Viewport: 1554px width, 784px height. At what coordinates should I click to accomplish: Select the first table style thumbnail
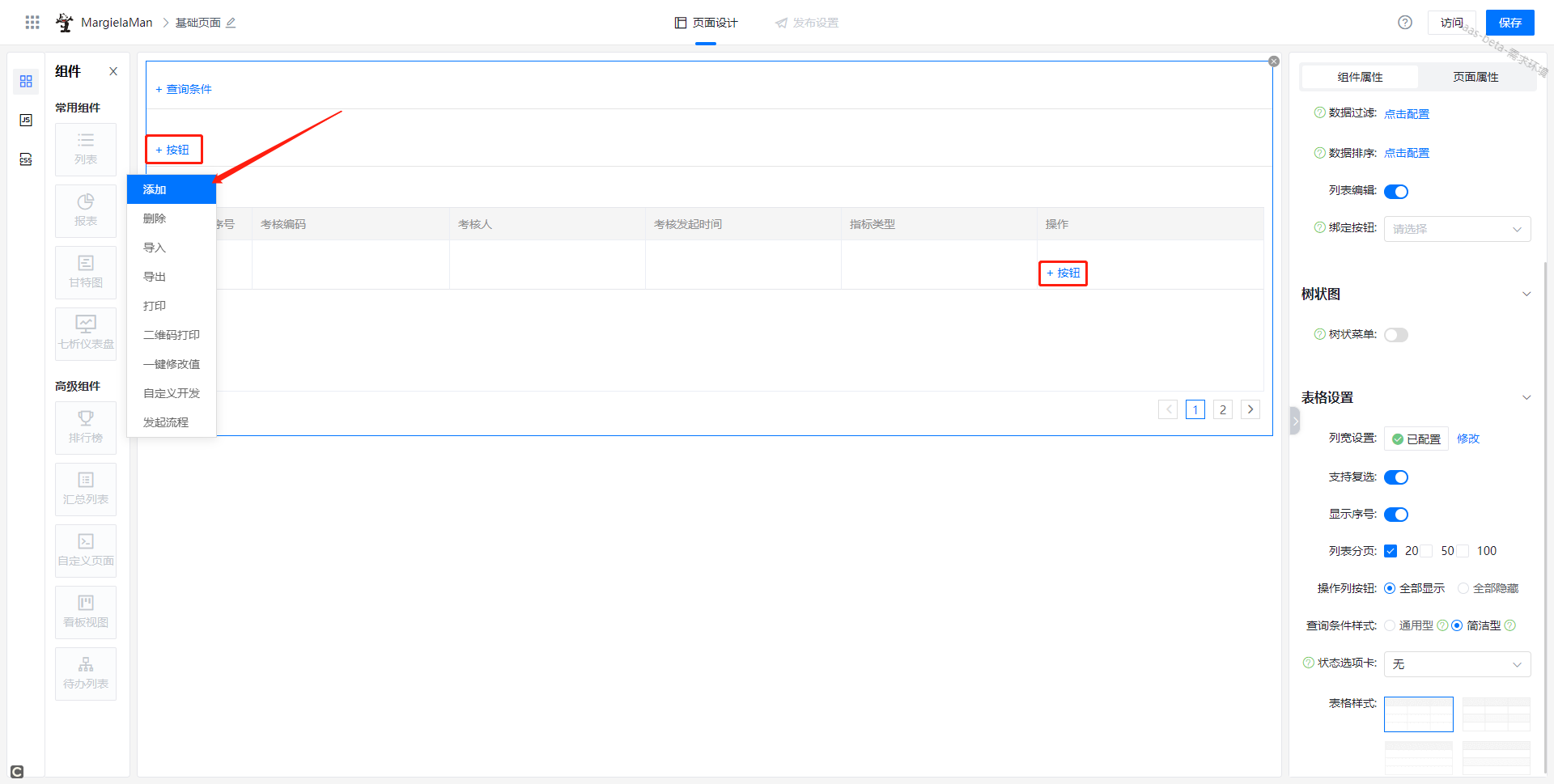point(1418,714)
